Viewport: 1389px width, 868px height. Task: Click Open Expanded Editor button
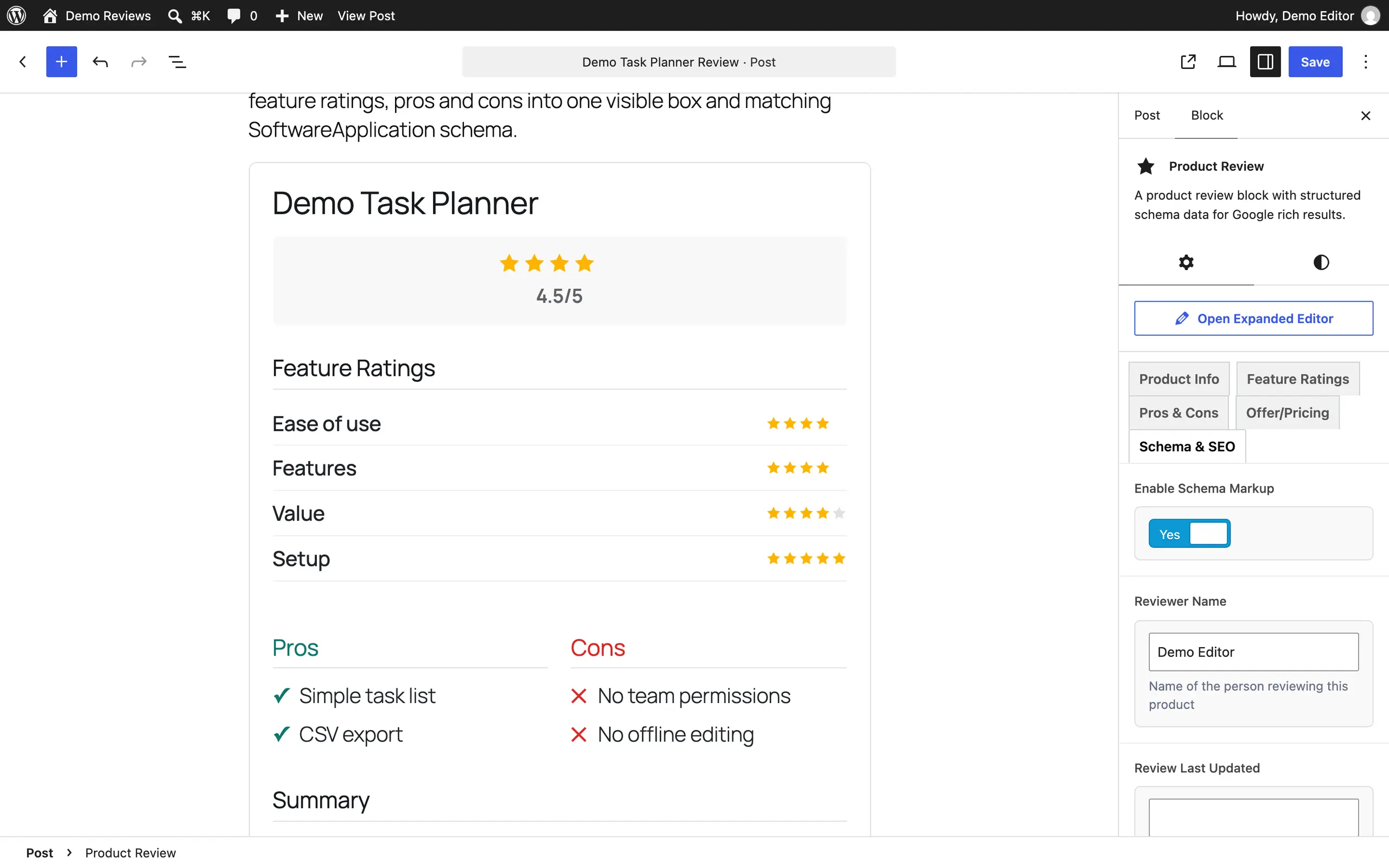[1253, 318]
